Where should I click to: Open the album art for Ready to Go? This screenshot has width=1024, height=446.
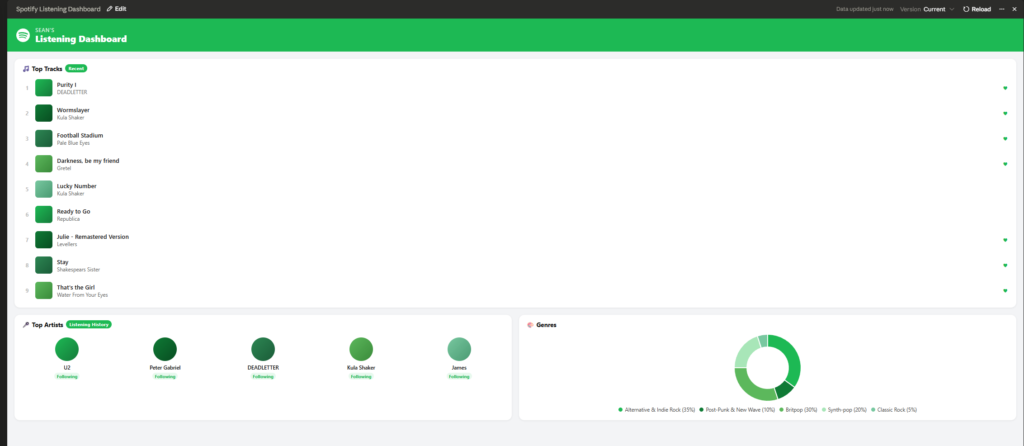(x=44, y=214)
